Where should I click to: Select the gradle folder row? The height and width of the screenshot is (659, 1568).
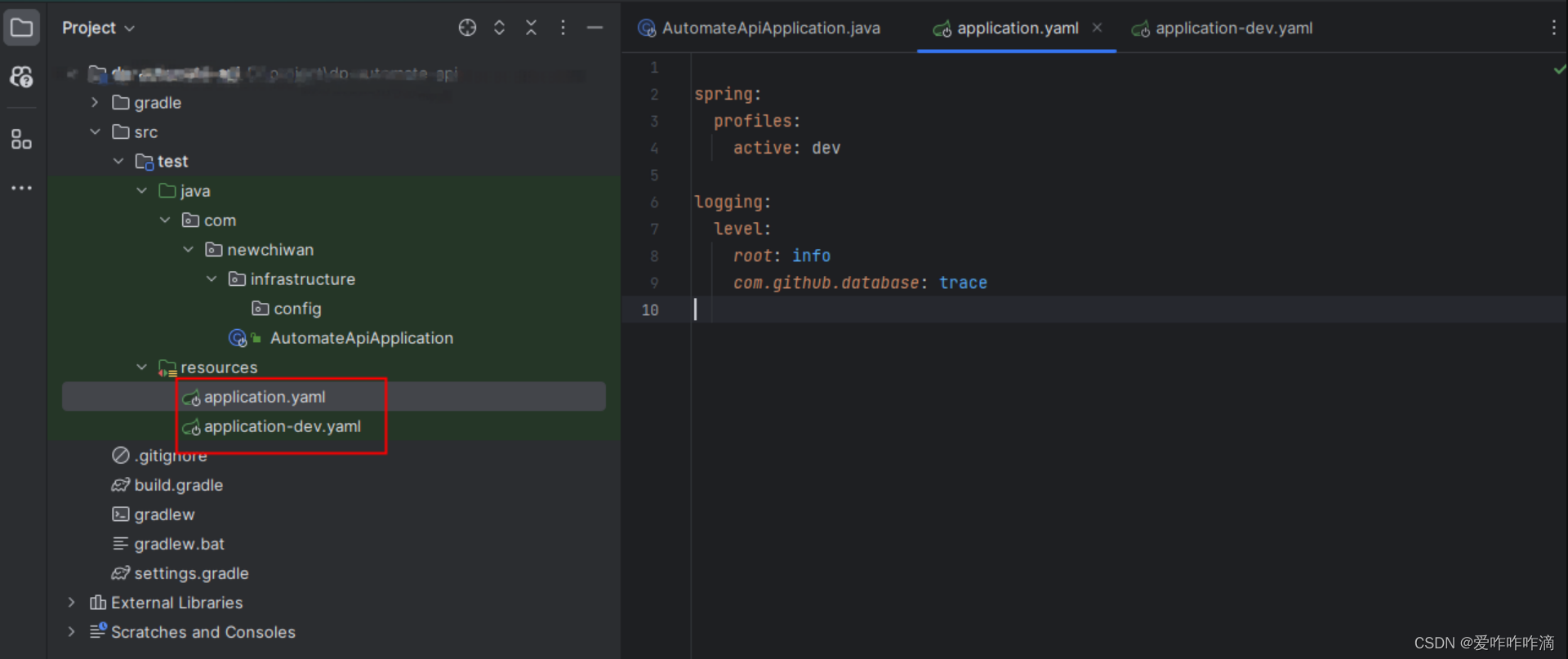tap(147, 102)
